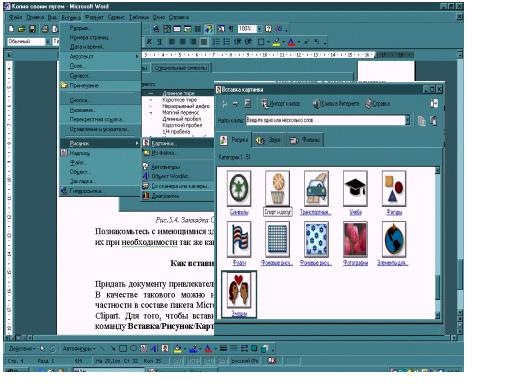Select the car transport category thumbnail
Viewport: 512px width, 384px height.
point(316,188)
